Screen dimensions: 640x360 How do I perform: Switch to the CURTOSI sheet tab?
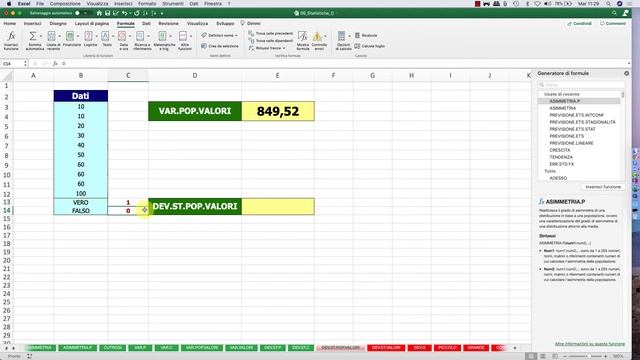pyautogui.click(x=113, y=348)
